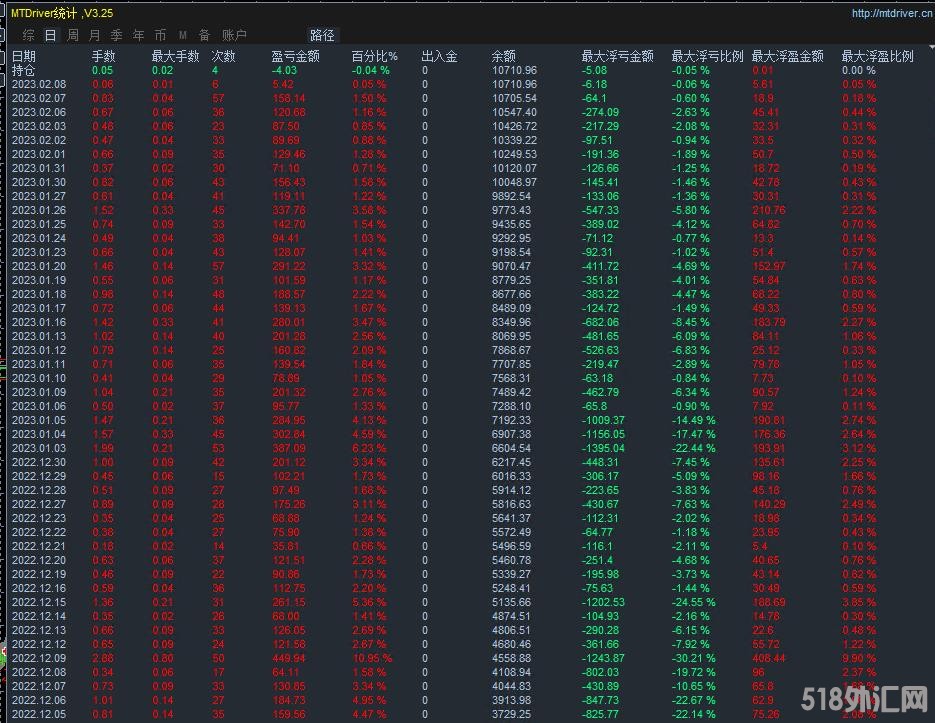The image size is (935, 723).
Task: Click the 最大浮亏金额 column header
Action: [618, 56]
